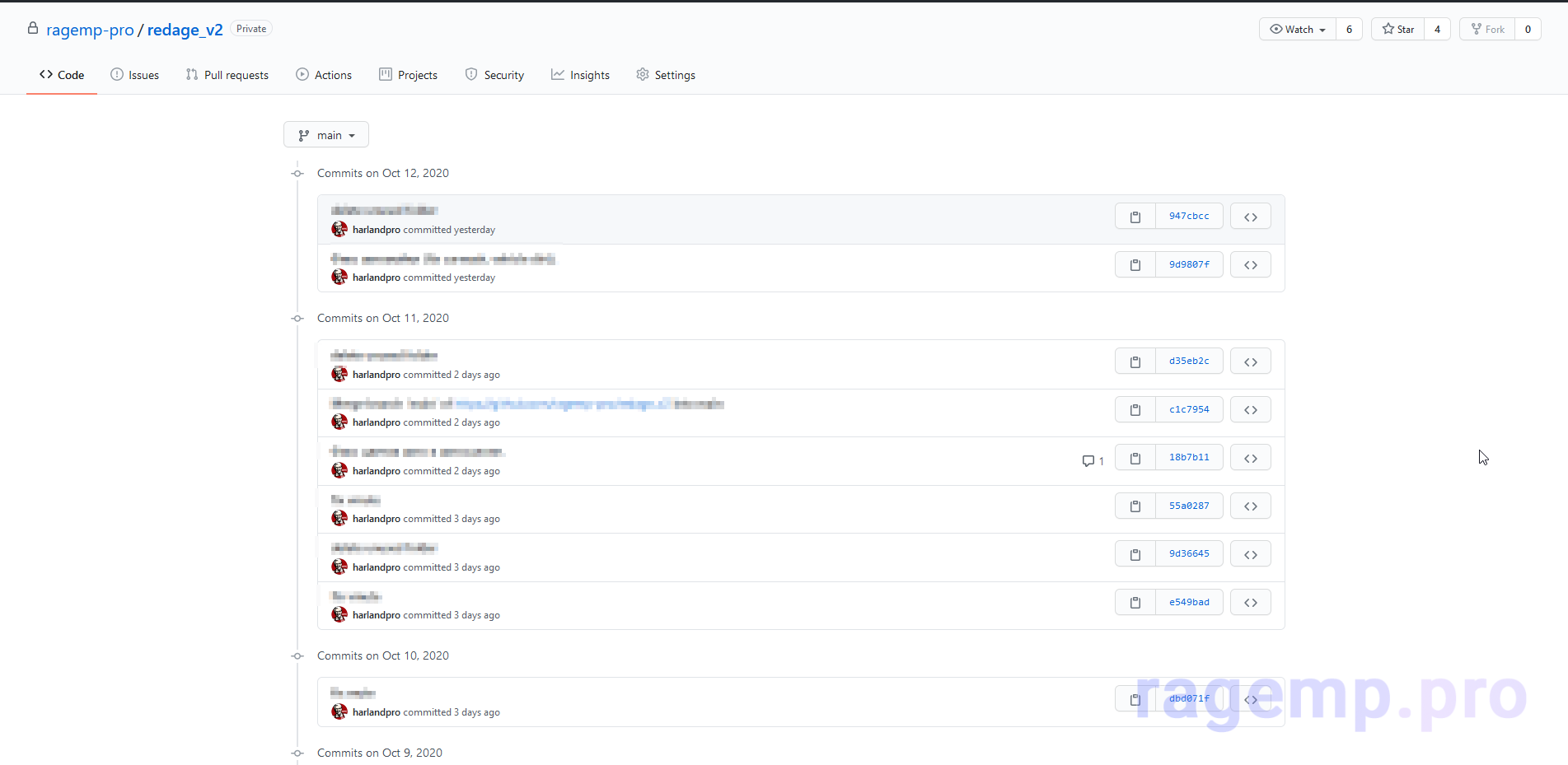The image size is (1568, 765).
Task: Copy full SHA for commit 55a0287
Action: click(1135, 506)
